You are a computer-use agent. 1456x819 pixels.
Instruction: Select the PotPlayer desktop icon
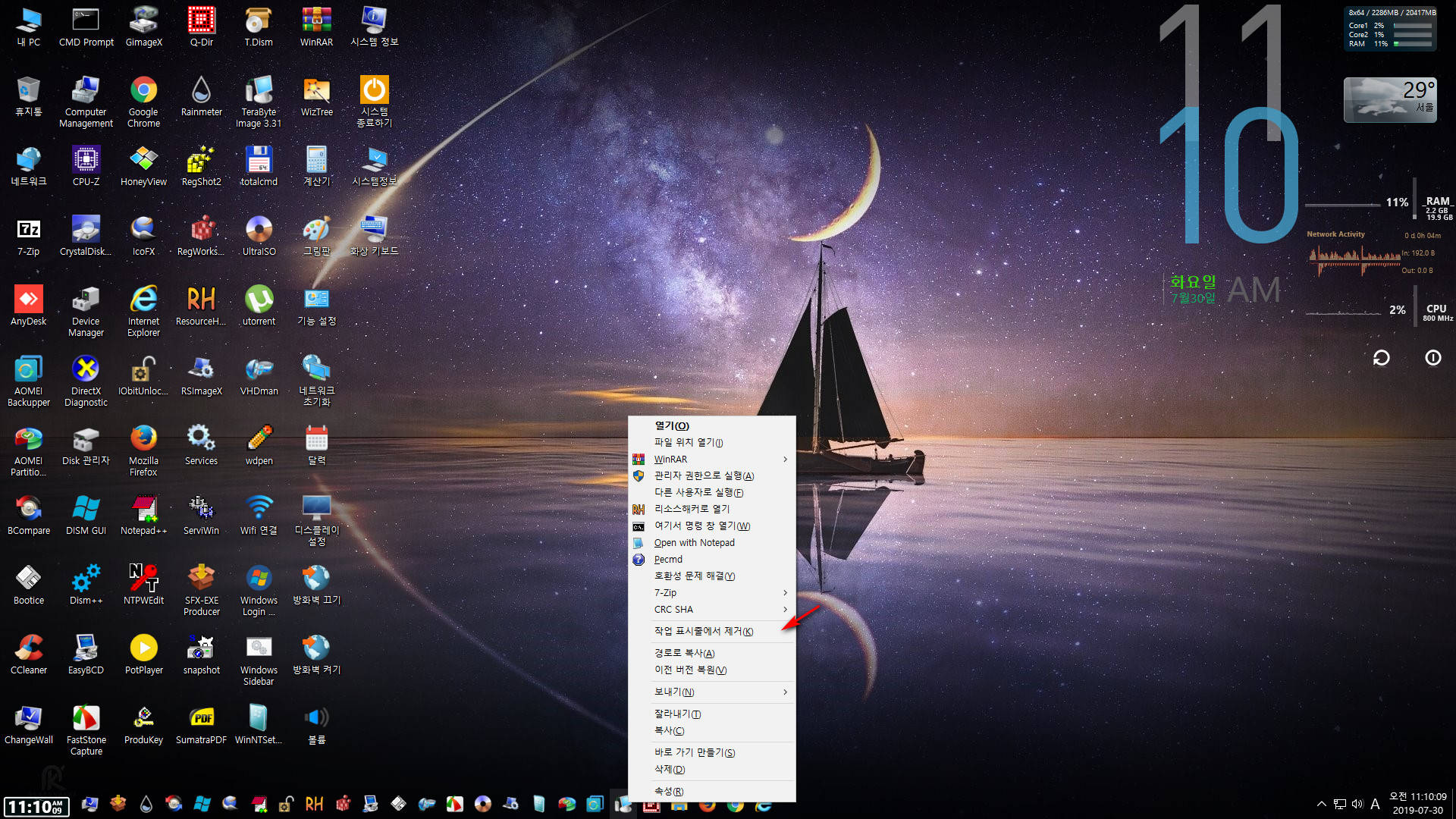coord(143,654)
